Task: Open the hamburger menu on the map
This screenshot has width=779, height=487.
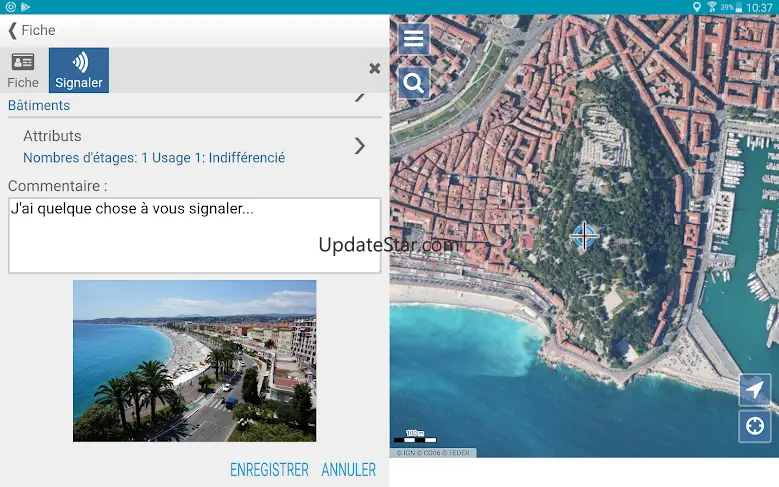Action: pos(414,40)
